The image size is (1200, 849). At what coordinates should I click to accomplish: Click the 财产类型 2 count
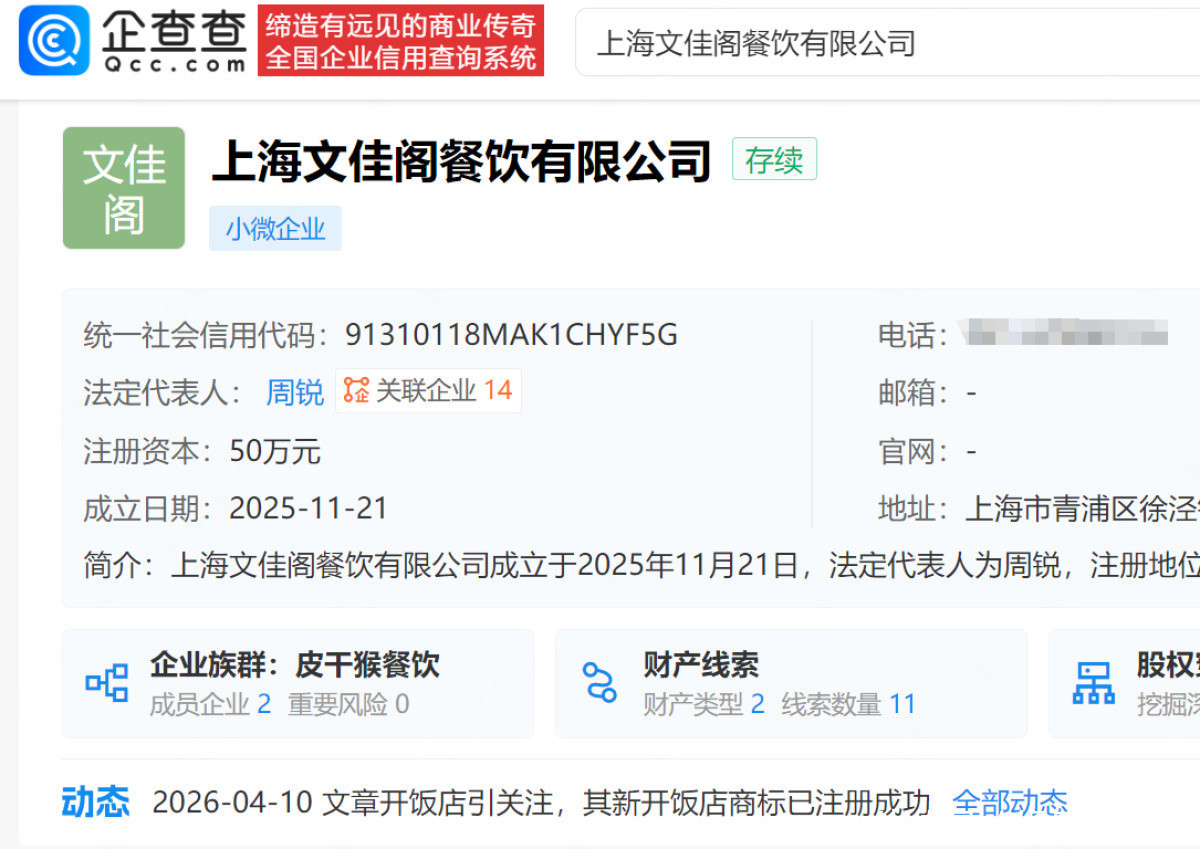757,704
